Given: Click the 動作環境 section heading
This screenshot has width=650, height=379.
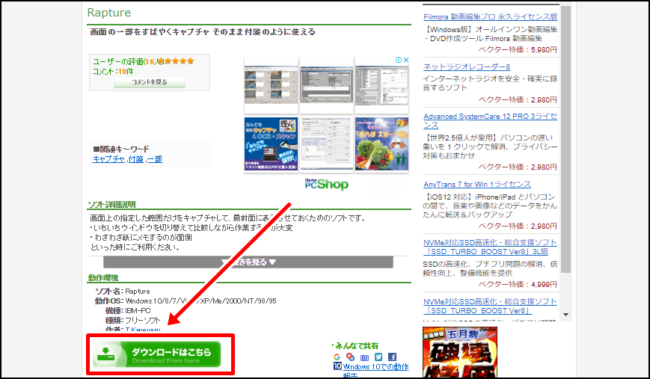Looking at the screenshot, I should 103,278.
